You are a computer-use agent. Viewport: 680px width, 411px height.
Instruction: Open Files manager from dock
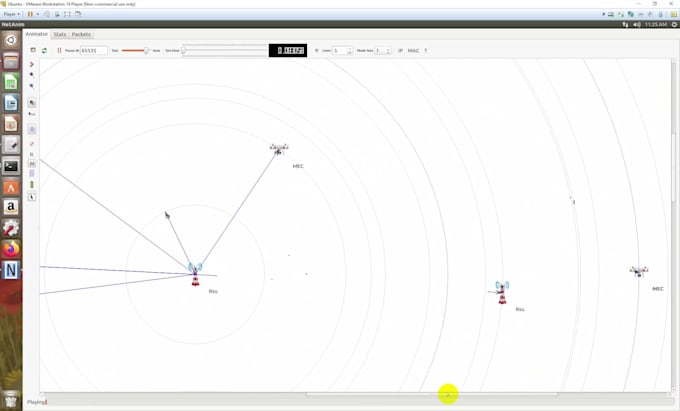pyautogui.click(x=11, y=61)
